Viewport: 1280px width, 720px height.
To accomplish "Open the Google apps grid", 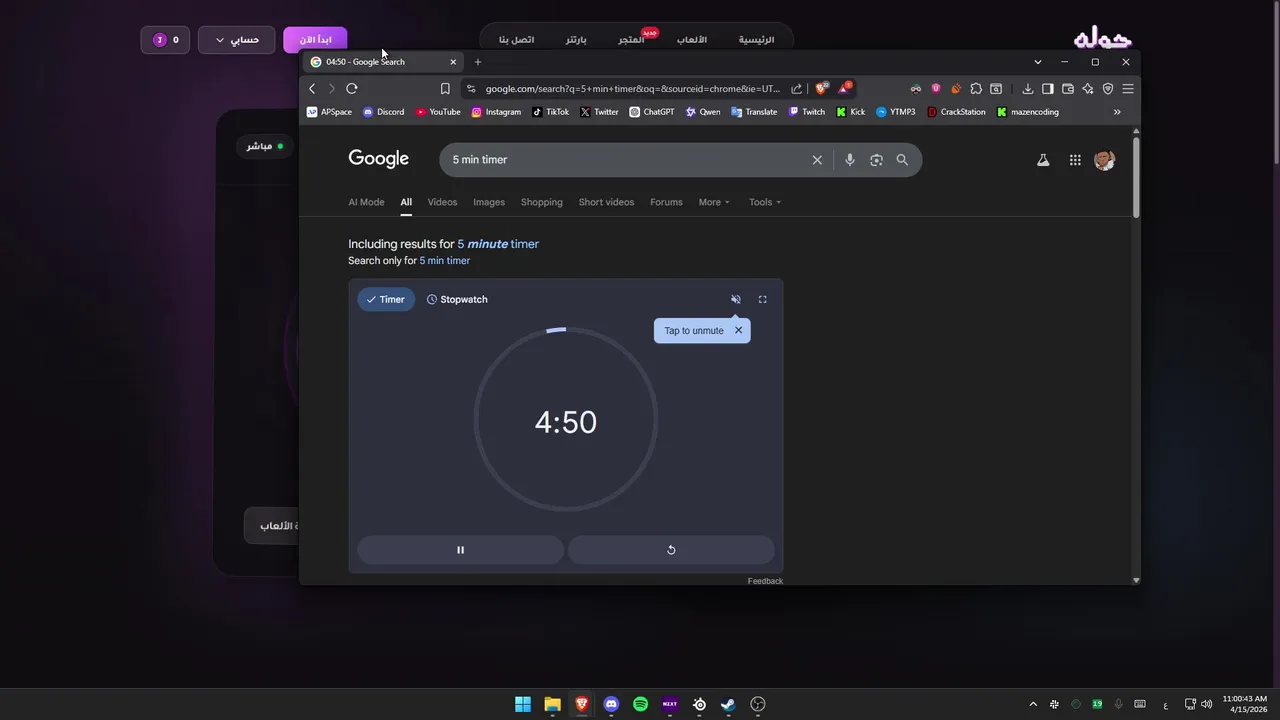I will pos(1075,160).
